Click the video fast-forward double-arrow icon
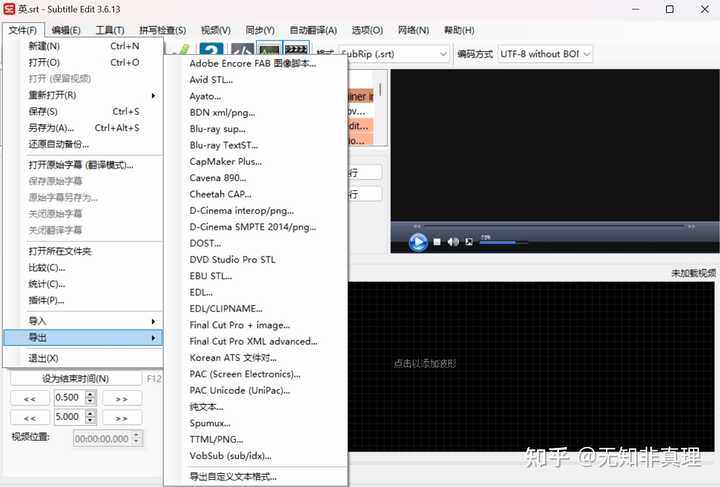The image size is (720, 487). 691,227
